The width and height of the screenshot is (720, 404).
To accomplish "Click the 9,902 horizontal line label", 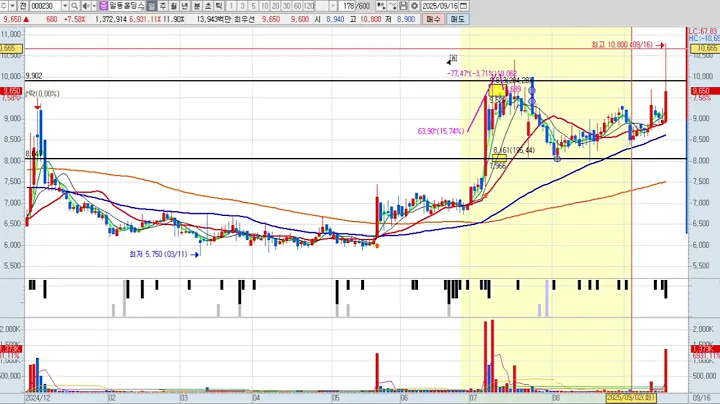I will coord(34,76).
